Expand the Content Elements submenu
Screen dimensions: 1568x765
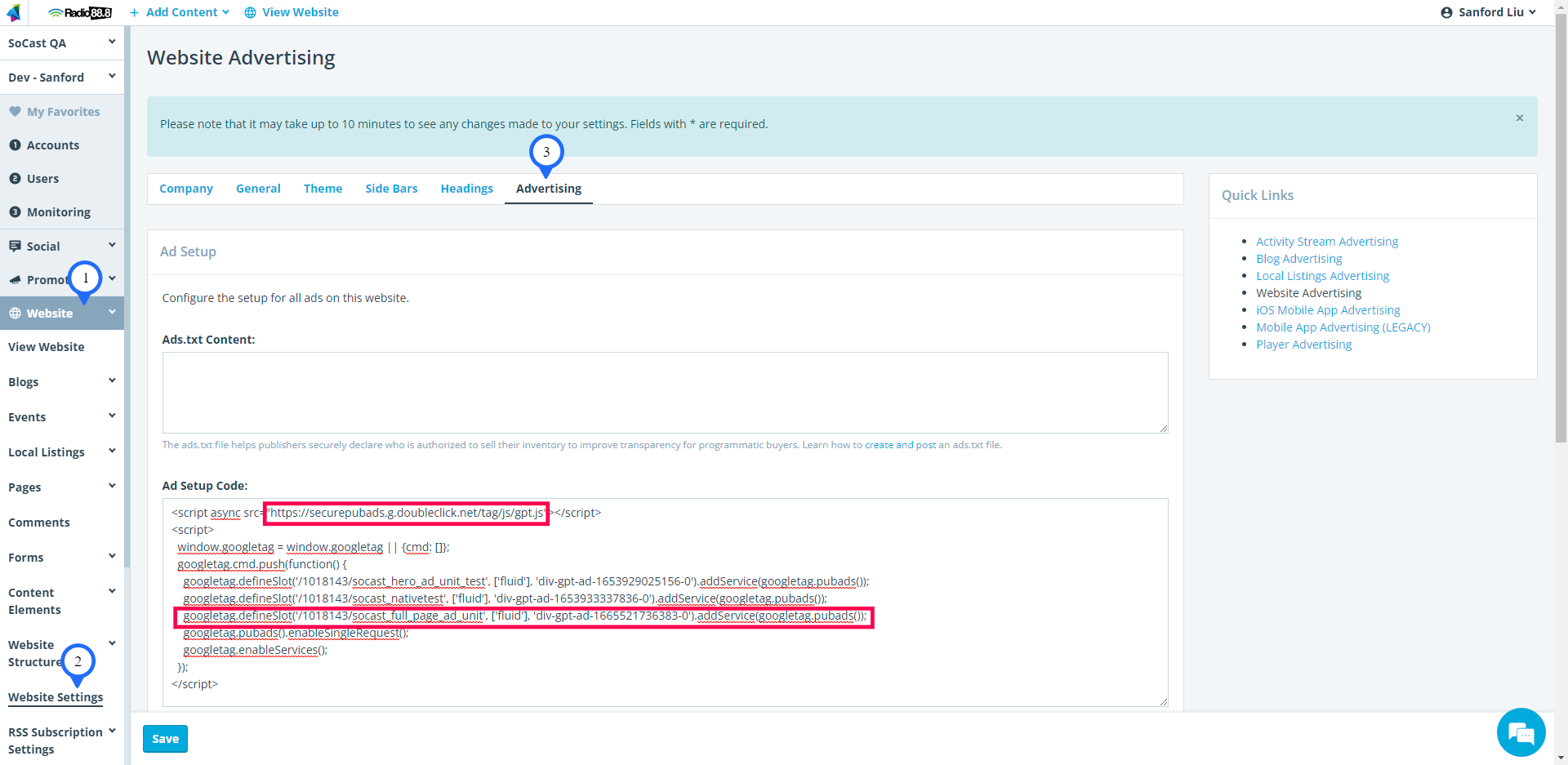(112, 591)
